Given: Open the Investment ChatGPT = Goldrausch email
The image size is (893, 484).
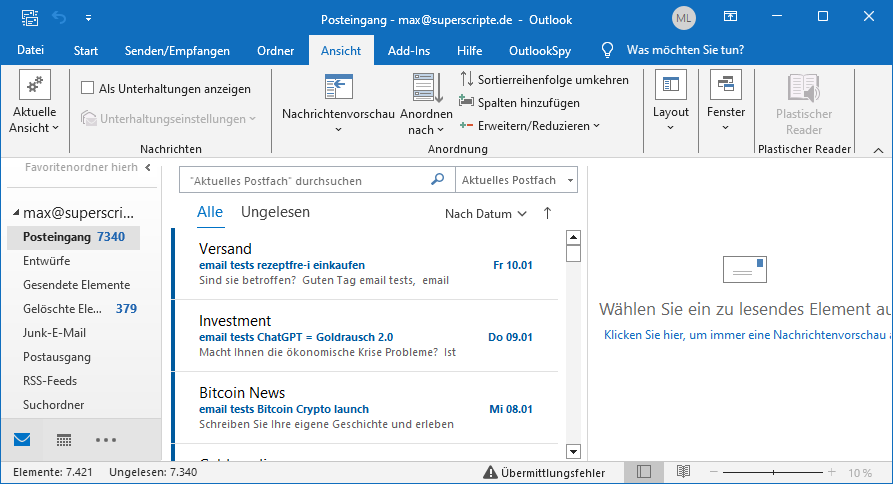Looking at the screenshot, I should 366,336.
